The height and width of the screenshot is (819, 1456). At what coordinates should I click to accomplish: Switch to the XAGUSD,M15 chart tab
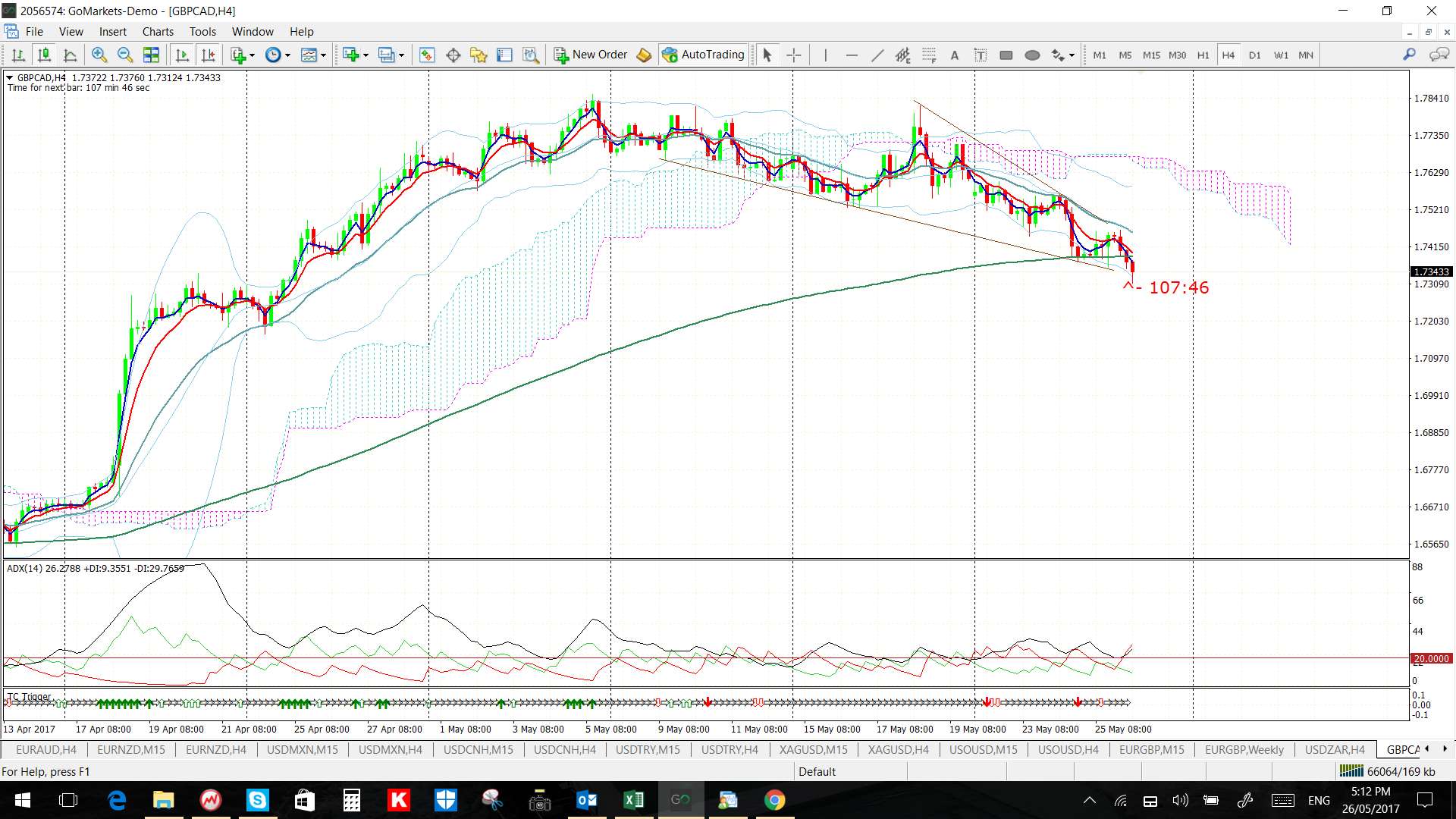click(813, 749)
